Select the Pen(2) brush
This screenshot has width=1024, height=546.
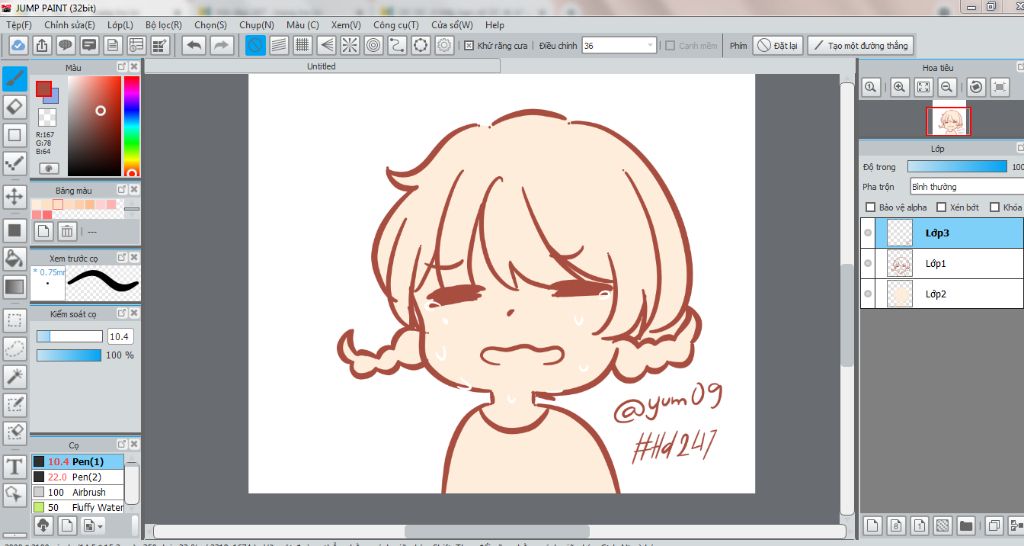tap(78, 477)
